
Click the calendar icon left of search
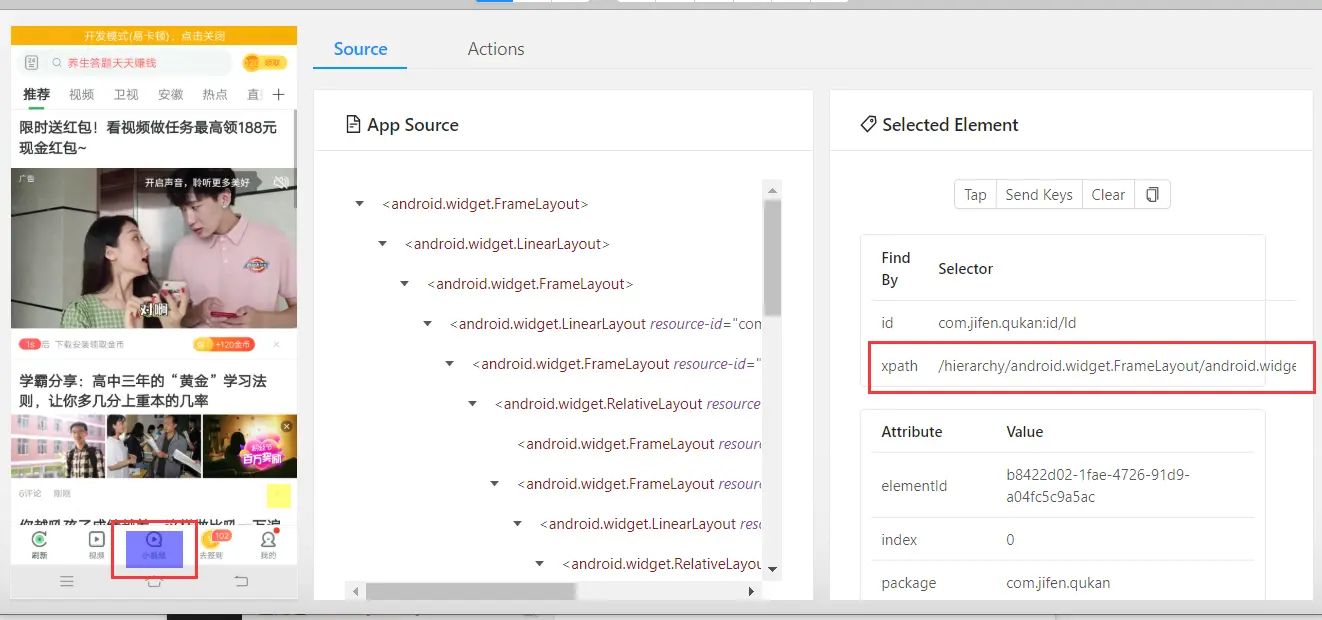31,63
